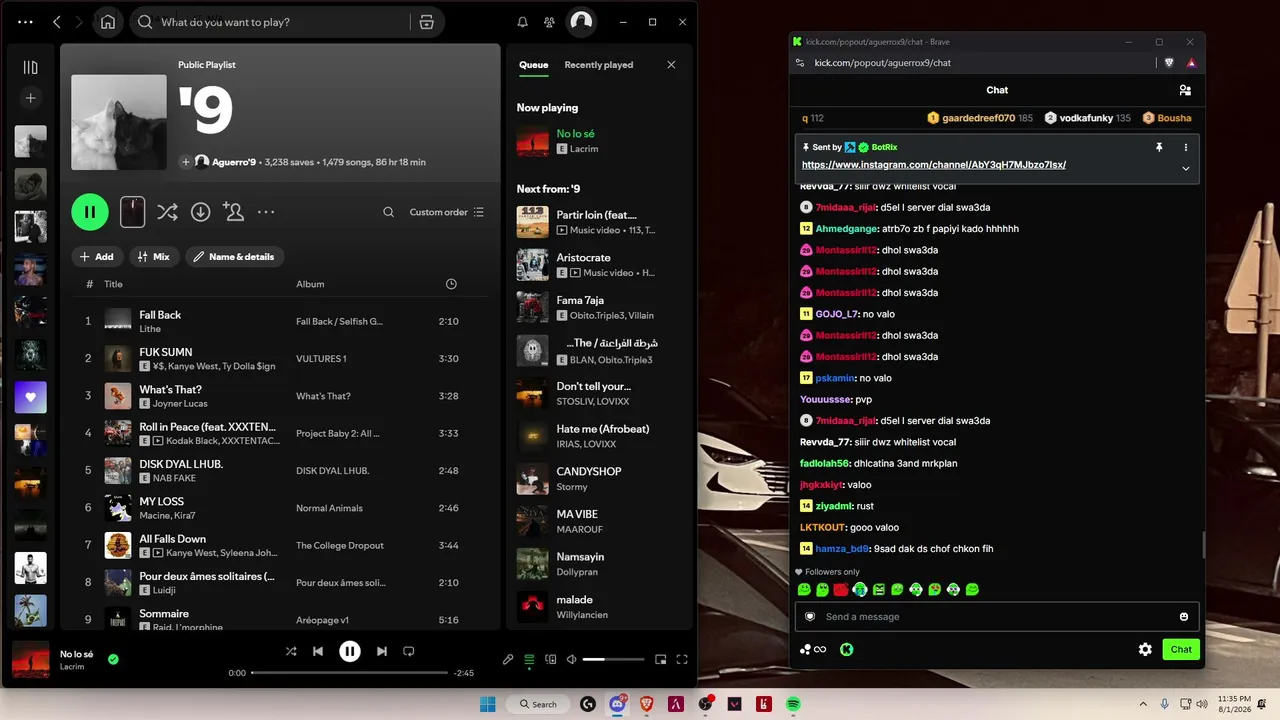Collapse Your Library sidebar
The height and width of the screenshot is (720, 1280).
click(x=31, y=67)
